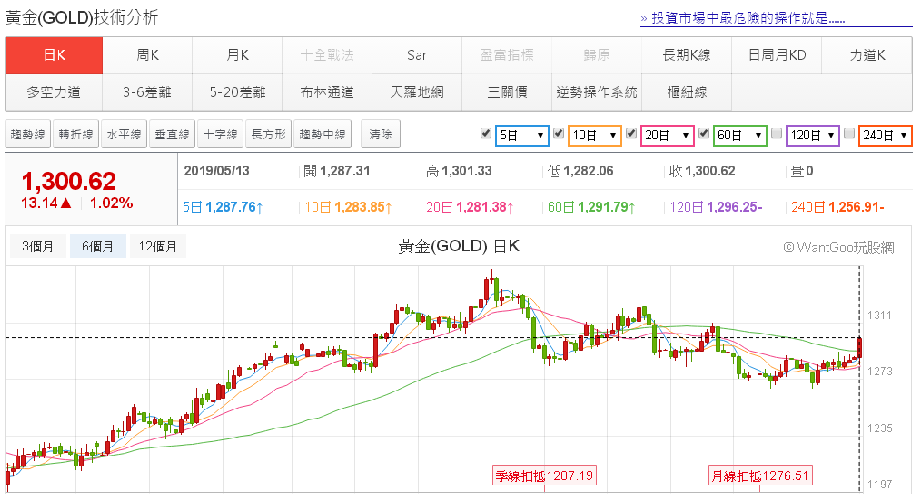The width and height of the screenshot is (914, 494).
Task: Uncheck the 5日 moving average checkbox
Action: click(486, 133)
